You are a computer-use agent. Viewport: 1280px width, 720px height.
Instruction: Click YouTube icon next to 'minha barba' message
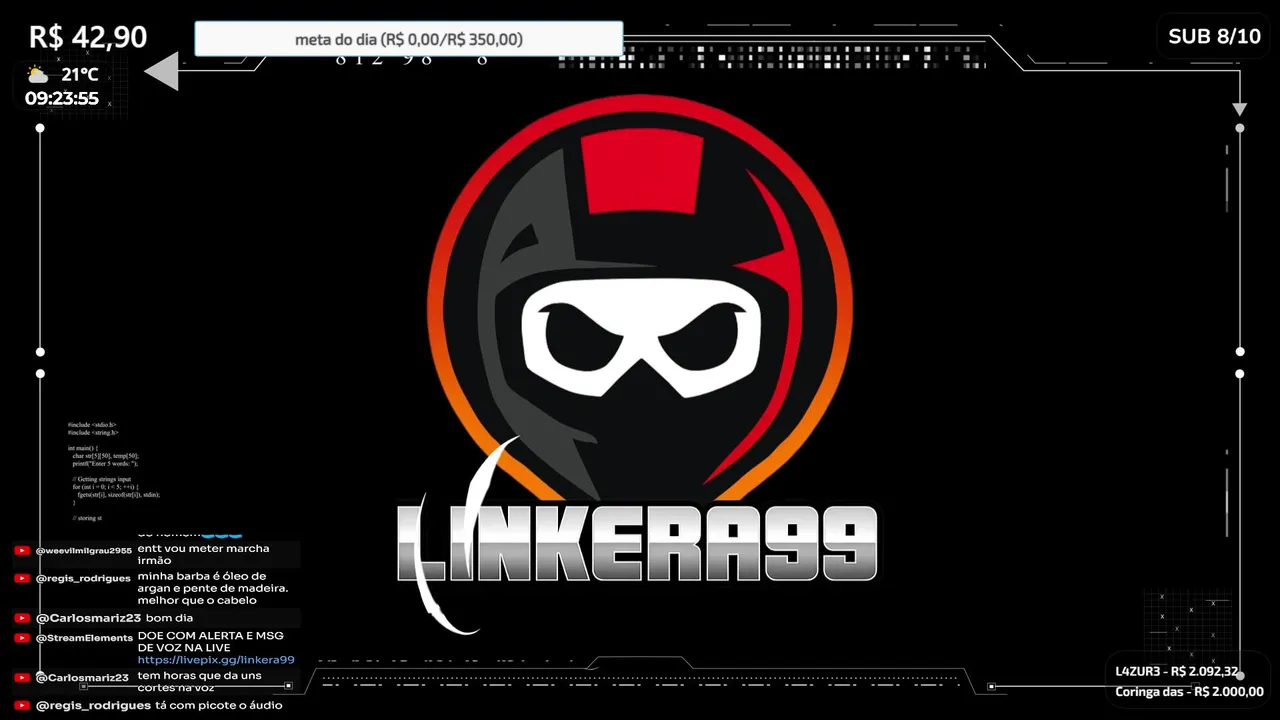(x=22, y=578)
